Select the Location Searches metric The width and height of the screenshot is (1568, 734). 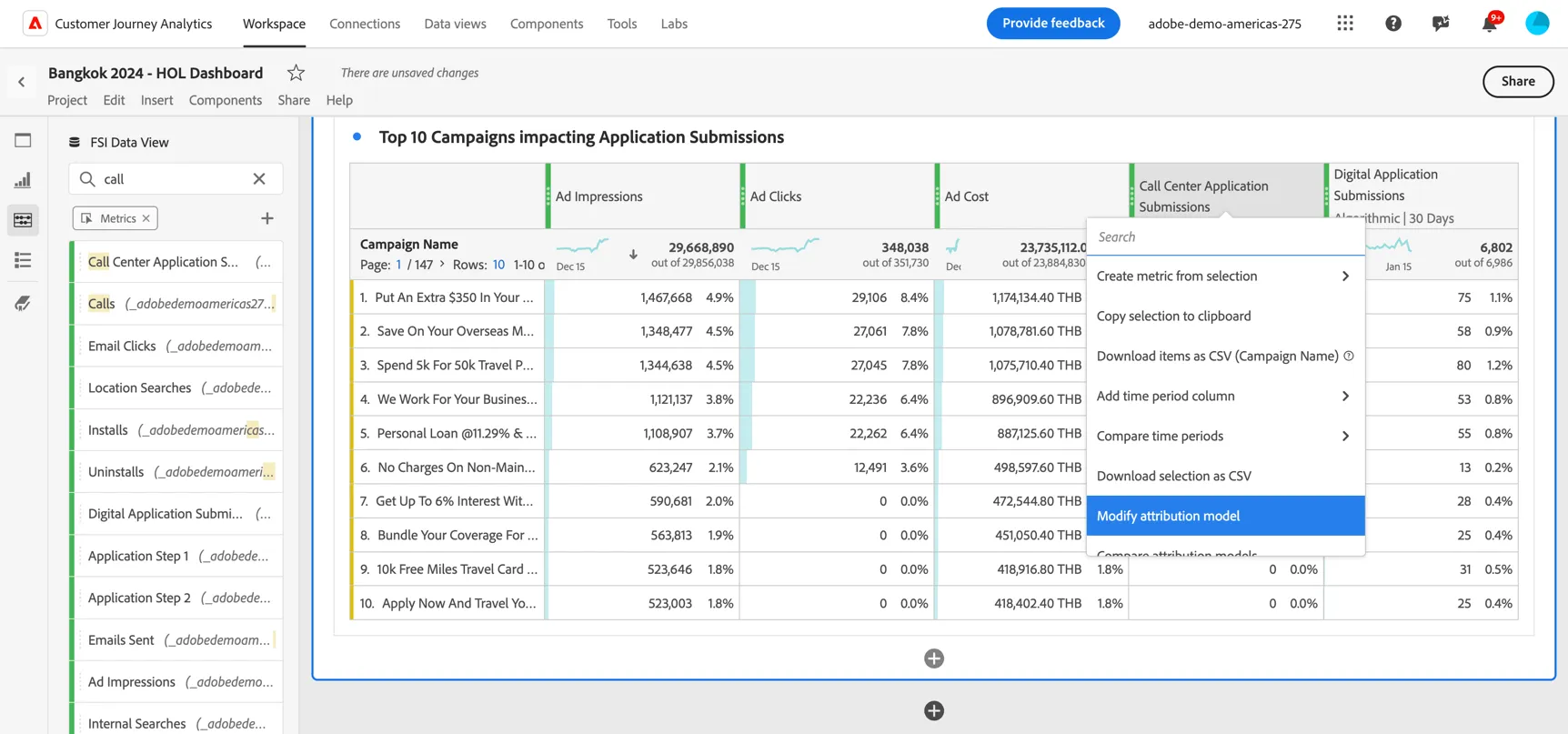[x=179, y=387]
